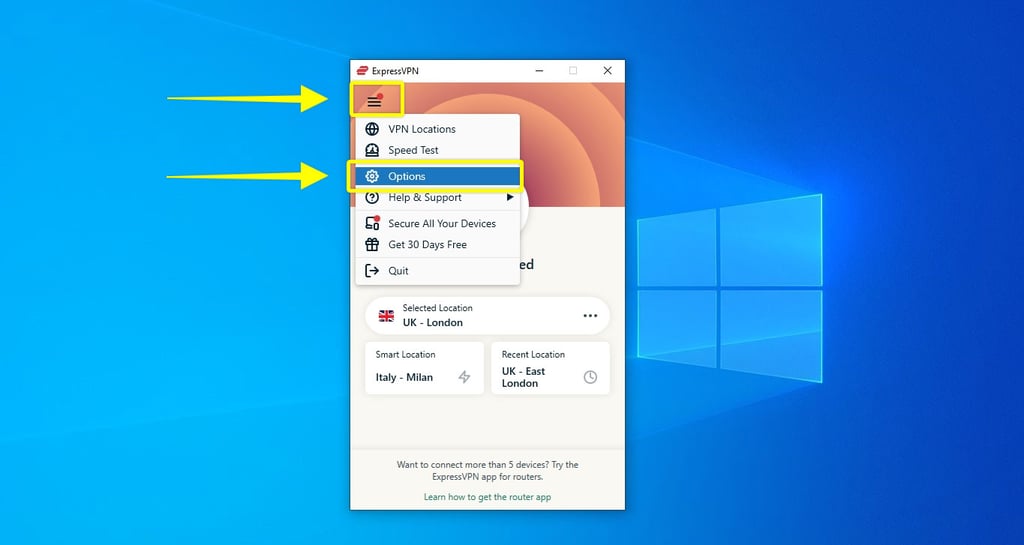Open the three-dot menu for Selected Location
The image size is (1024, 545).
coord(590,316)
